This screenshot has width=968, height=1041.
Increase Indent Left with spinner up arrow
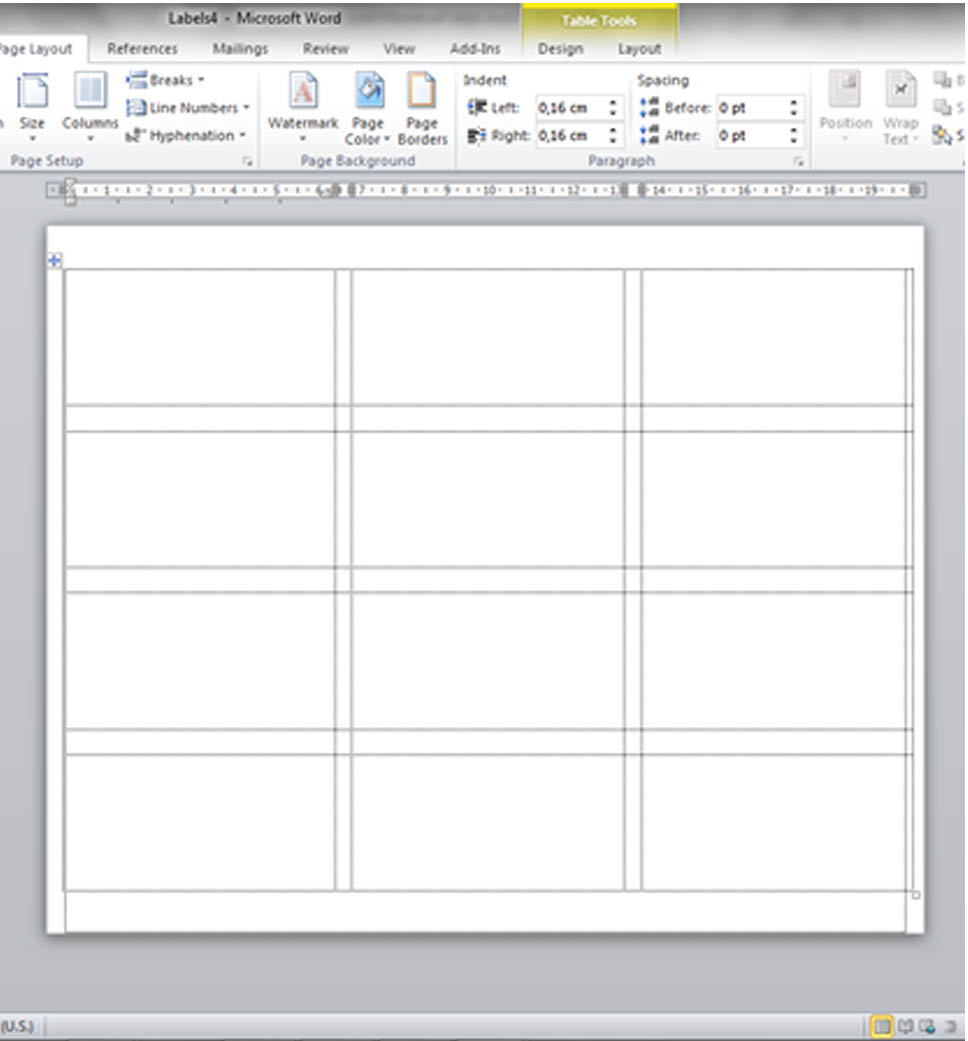(613, 102)
